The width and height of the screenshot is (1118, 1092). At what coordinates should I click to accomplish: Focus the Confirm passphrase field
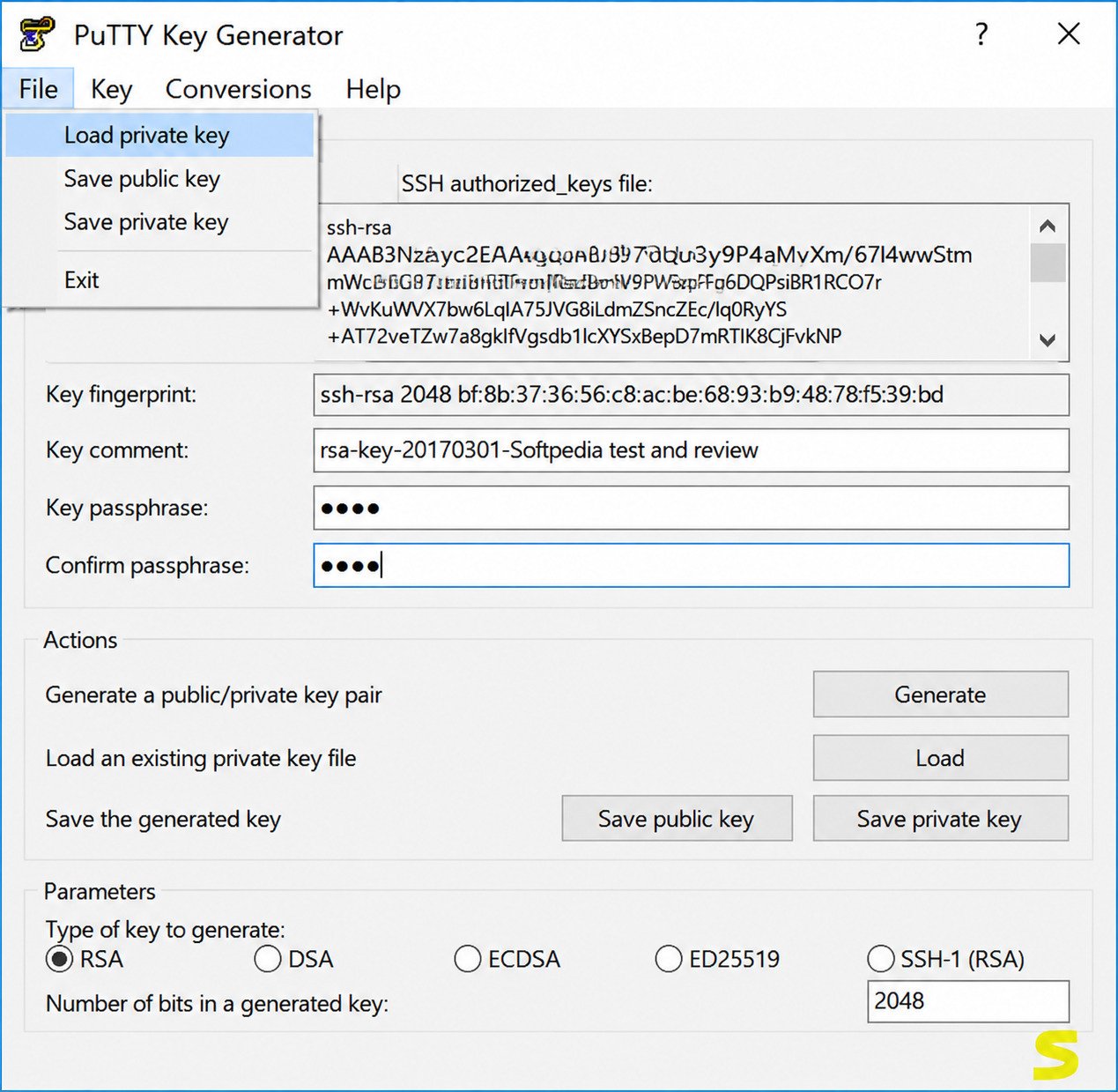click(691, 565)
